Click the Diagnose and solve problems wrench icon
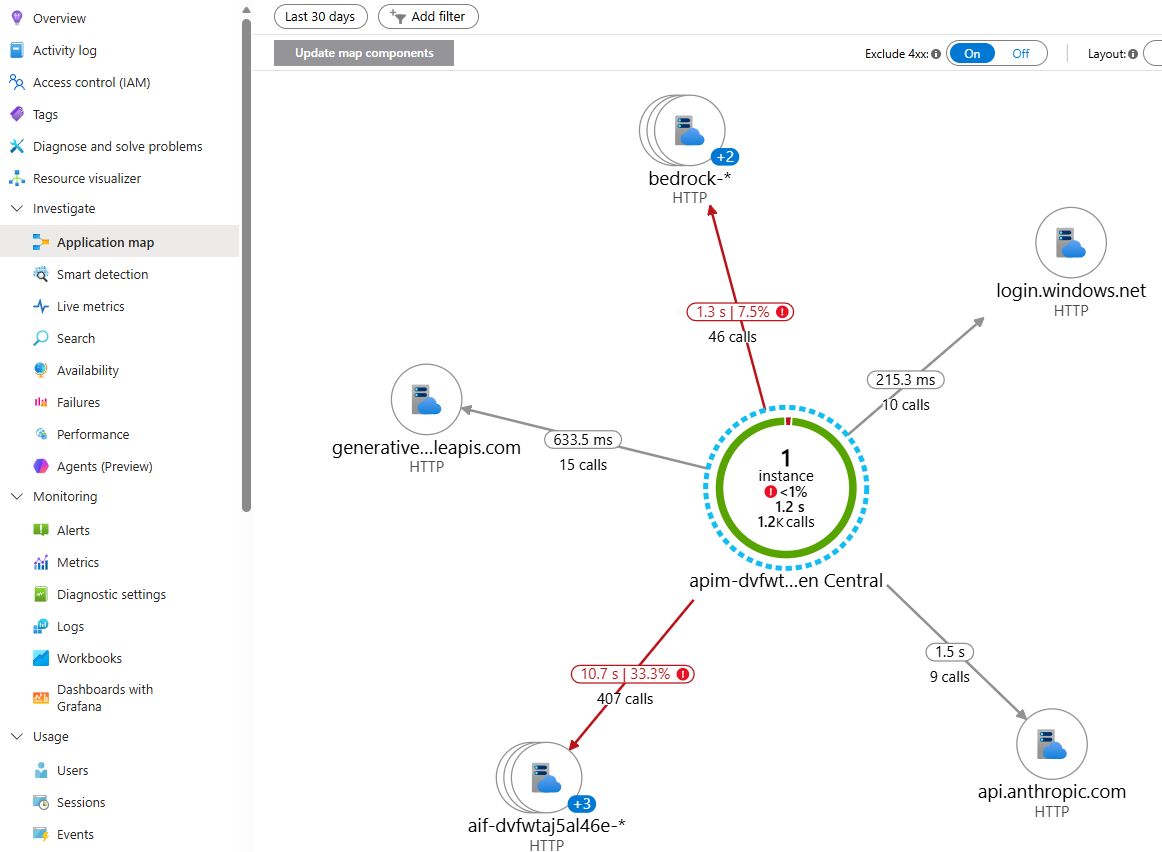1162x852 pixels. point(16,146)
